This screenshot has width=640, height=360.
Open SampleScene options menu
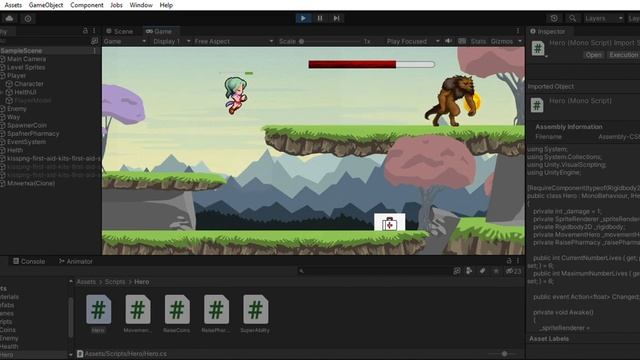click(94, 51)
